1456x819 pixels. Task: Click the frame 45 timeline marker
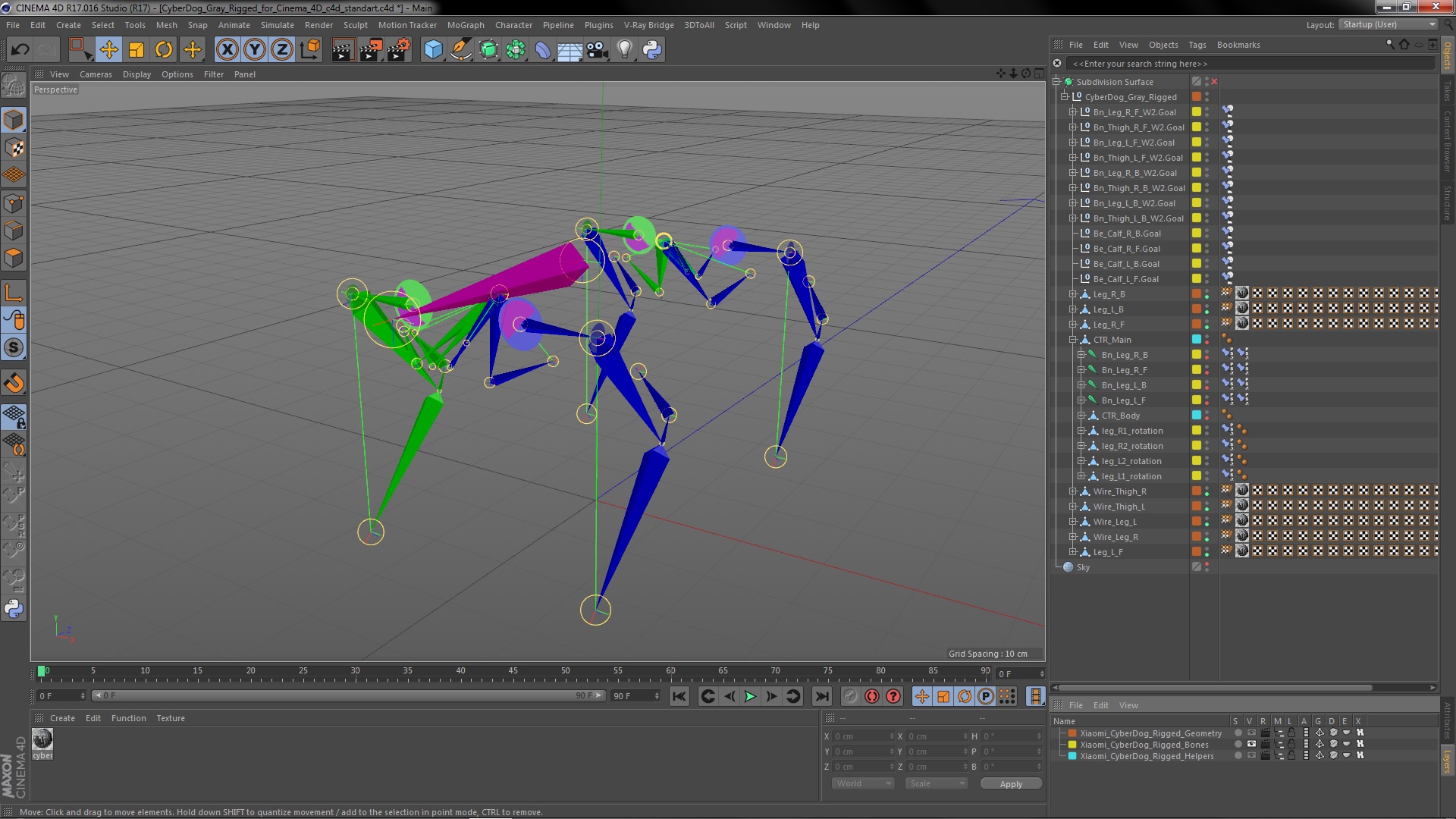coord(513,672)
